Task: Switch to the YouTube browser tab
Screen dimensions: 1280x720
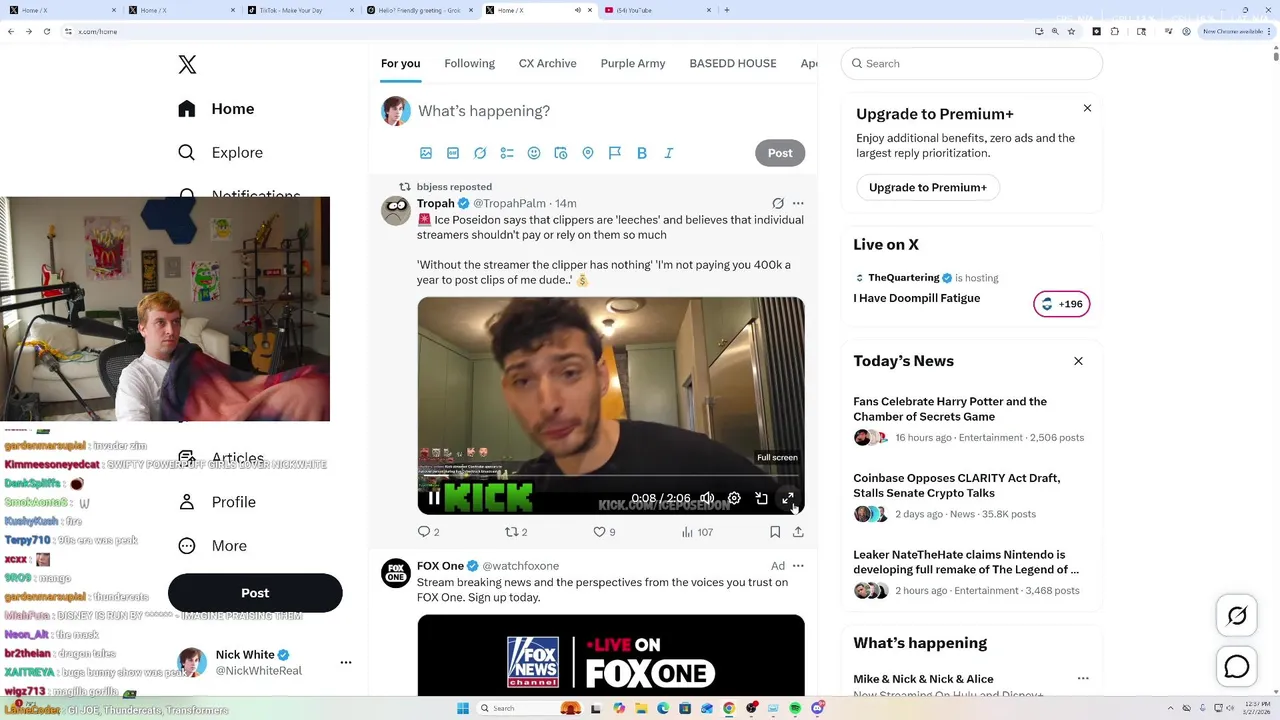Action: pyautogui.click(x=656, y=10)
